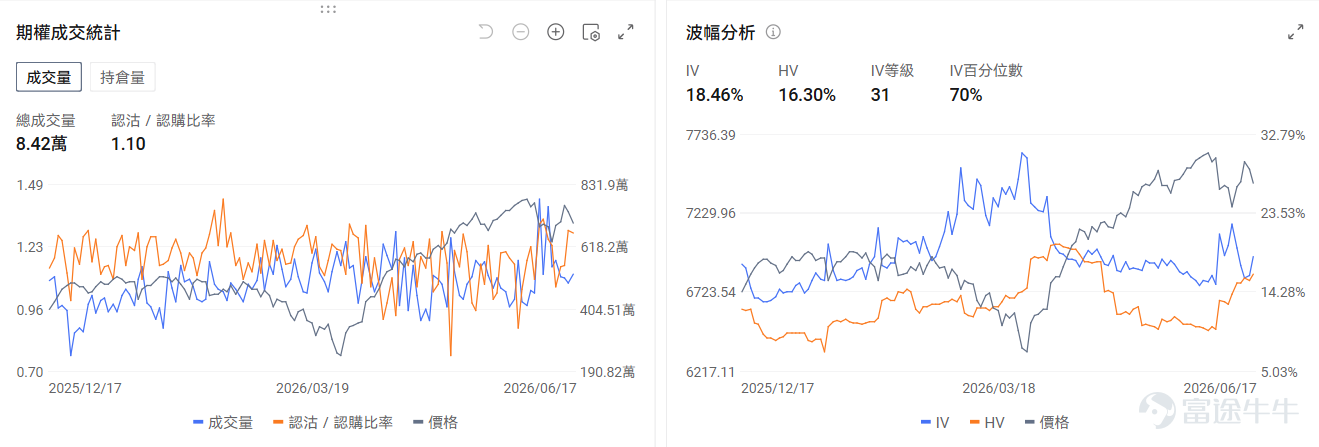Click the 404.51萬 volume axis label
Screen dimensions: 1319x447
[608, 310]
